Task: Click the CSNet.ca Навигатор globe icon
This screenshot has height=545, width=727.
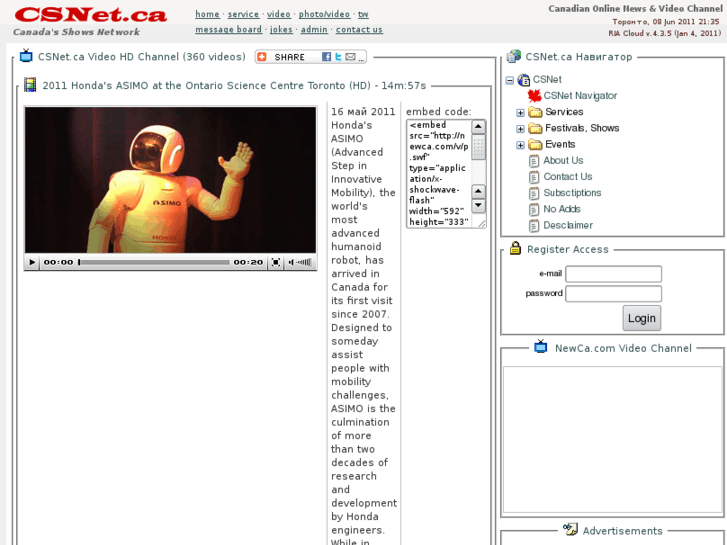Action: pos(514,56)
